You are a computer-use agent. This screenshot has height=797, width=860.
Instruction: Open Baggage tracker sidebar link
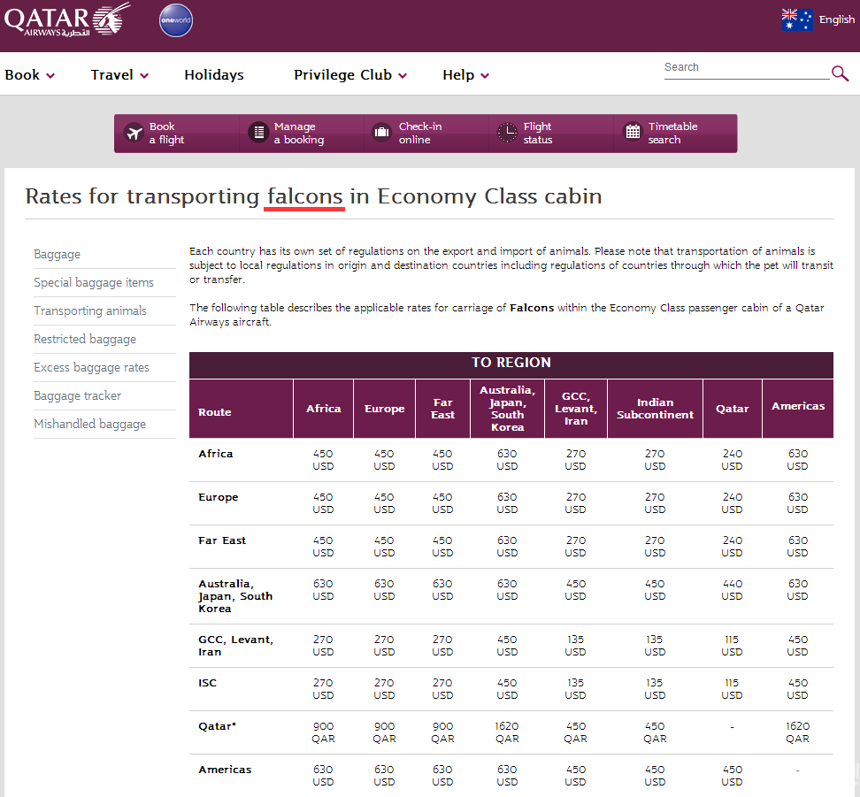[77, 396]
